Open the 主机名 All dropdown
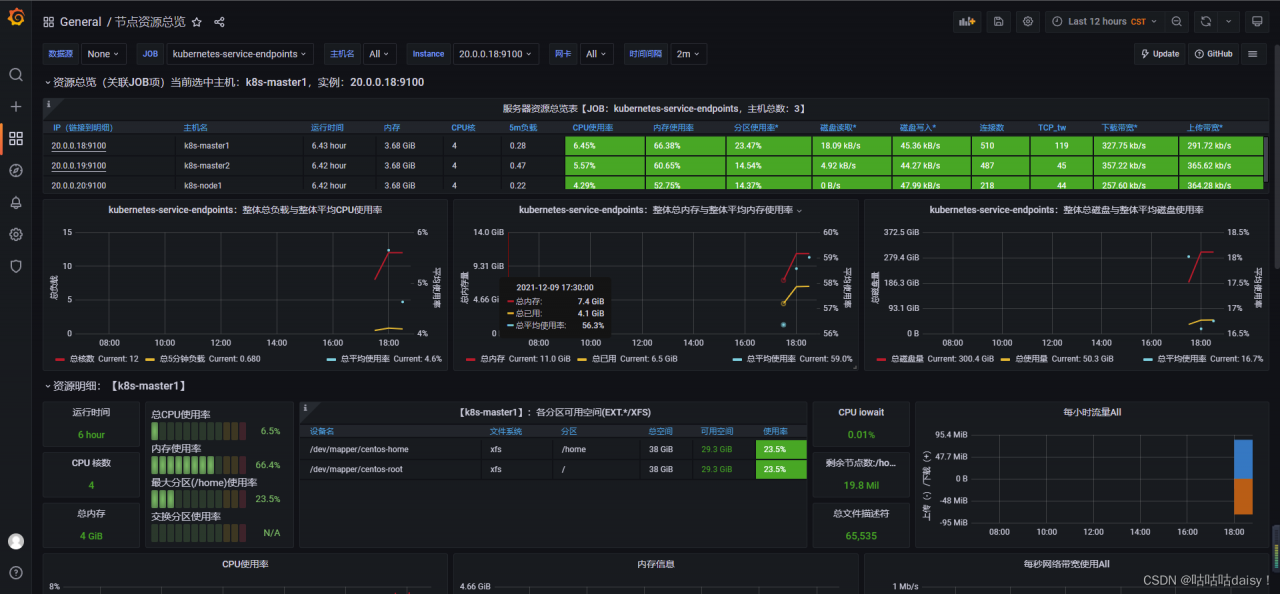The width and height of the screenshot is (1280, 594). tap(380, 54)
